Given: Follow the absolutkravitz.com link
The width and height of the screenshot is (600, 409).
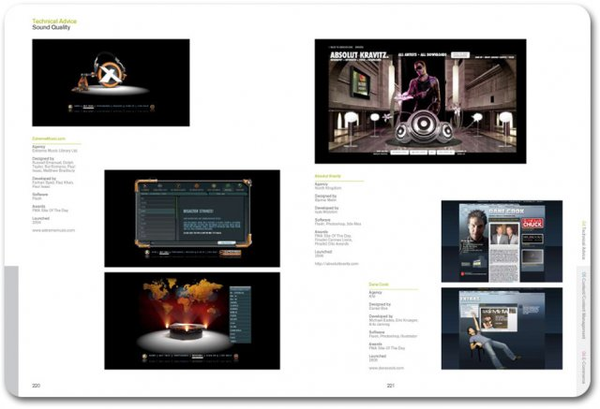Looking at the screenshot, I should 337,264.
